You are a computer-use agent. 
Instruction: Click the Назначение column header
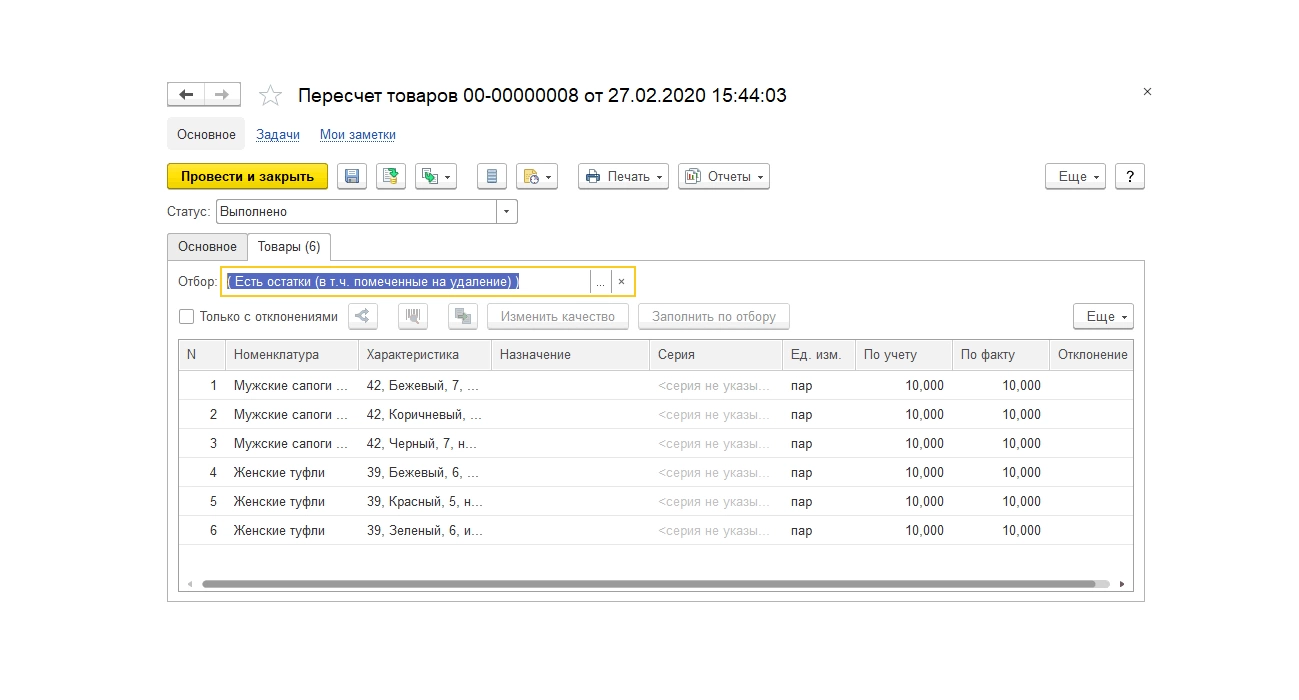[571, 355]
